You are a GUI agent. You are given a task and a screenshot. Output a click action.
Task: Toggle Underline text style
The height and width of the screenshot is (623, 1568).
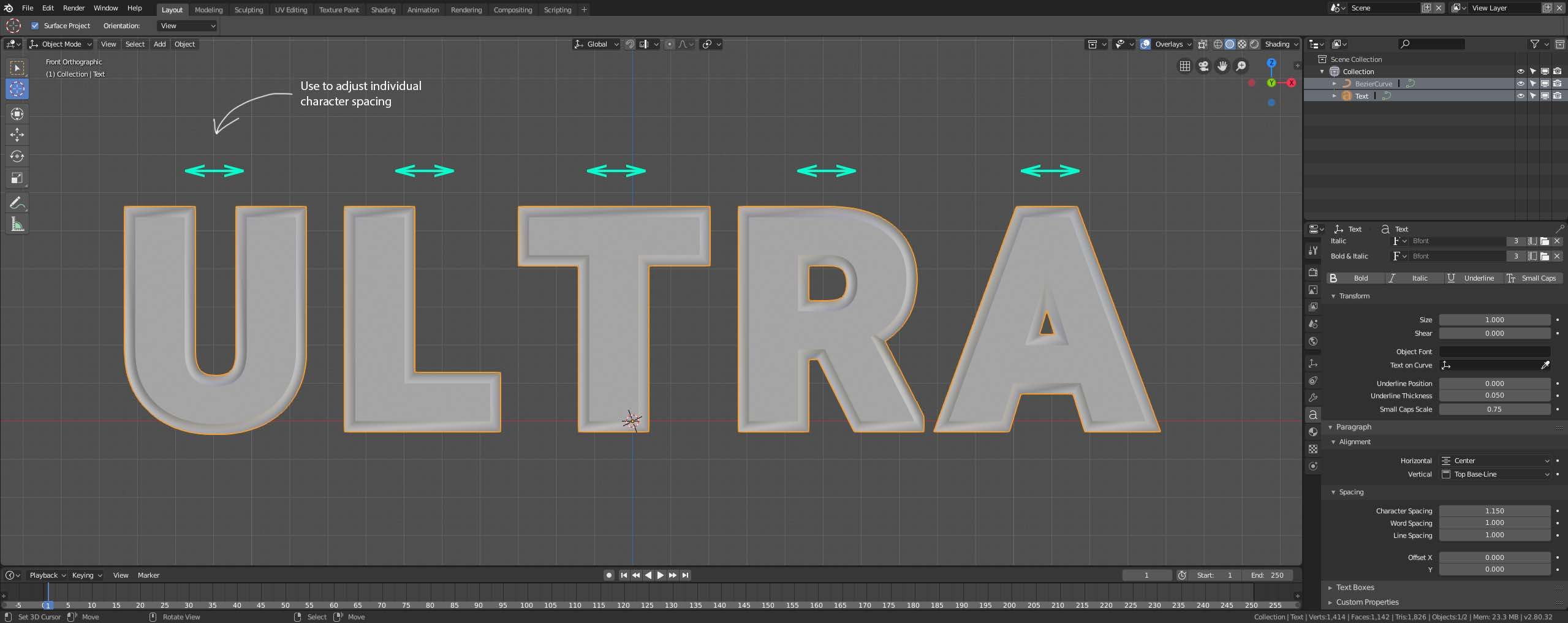coord(1474,278)
